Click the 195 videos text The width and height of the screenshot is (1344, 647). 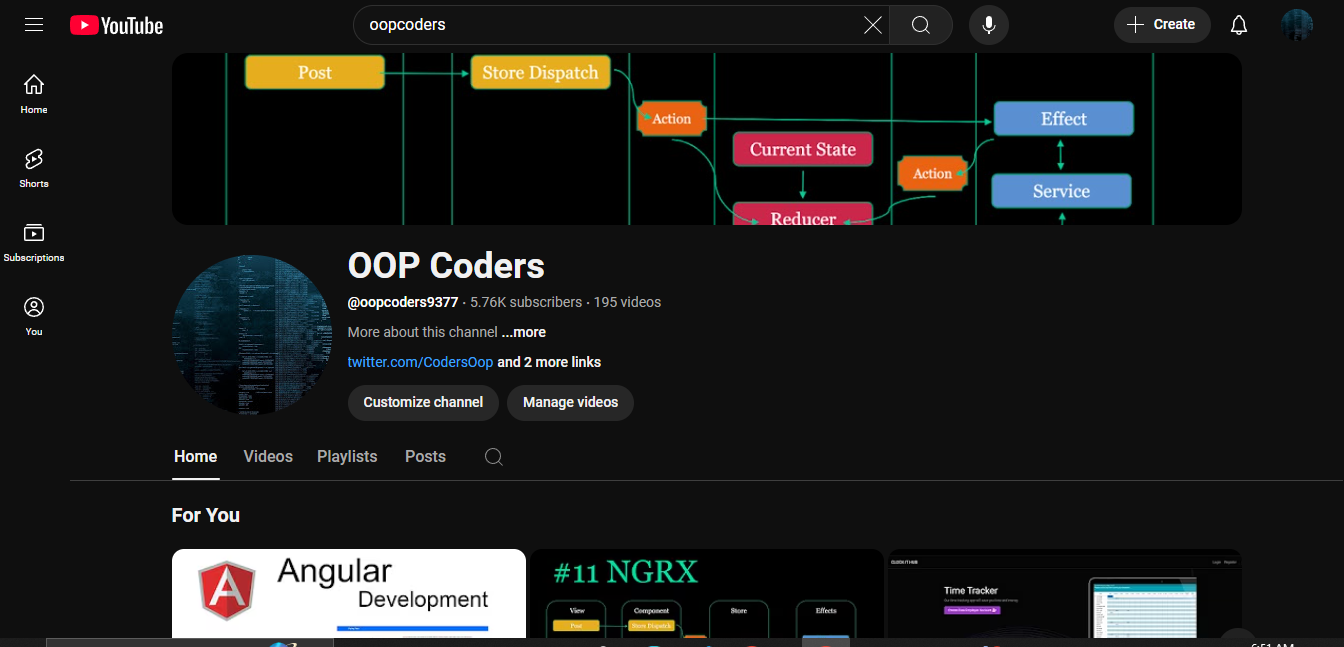pos(627,302)
